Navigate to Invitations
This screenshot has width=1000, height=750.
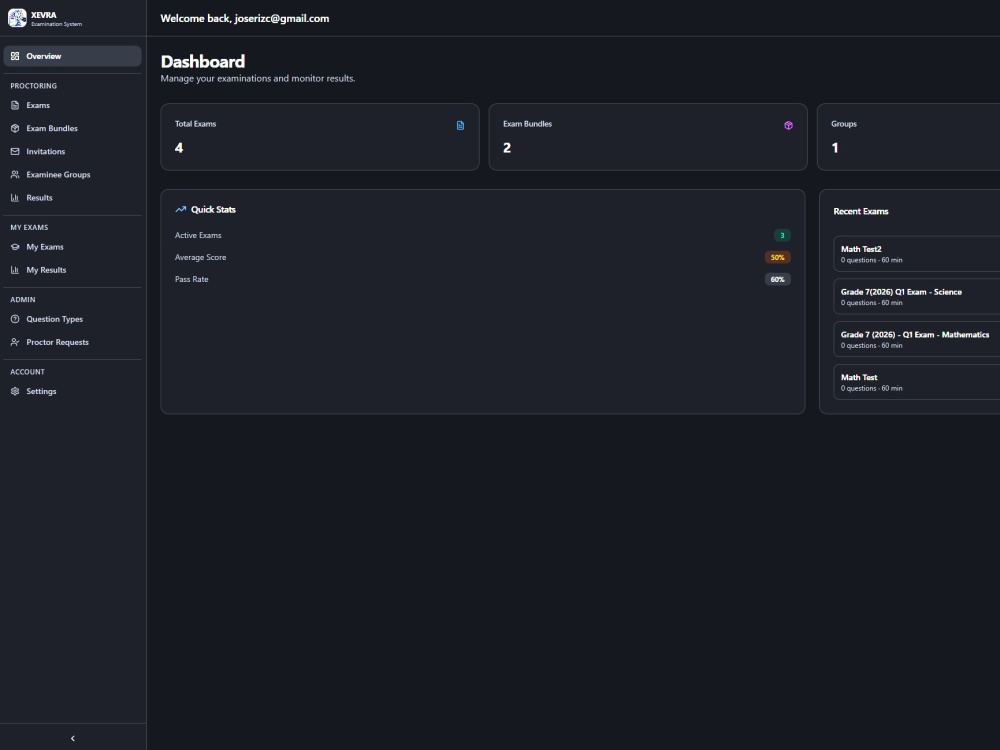pos(72,151)
